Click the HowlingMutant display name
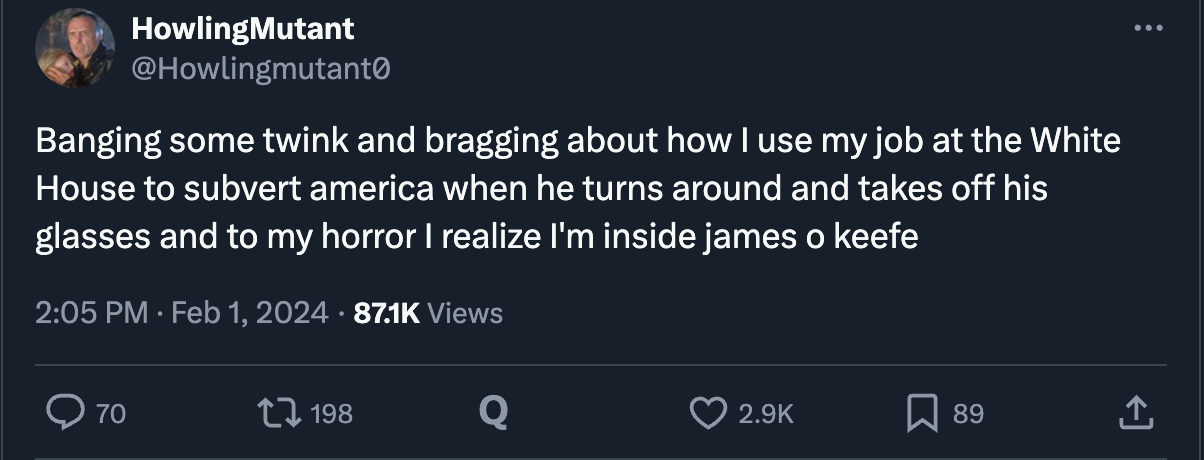Screen dimensions: 1204x460 click(243, 29)
